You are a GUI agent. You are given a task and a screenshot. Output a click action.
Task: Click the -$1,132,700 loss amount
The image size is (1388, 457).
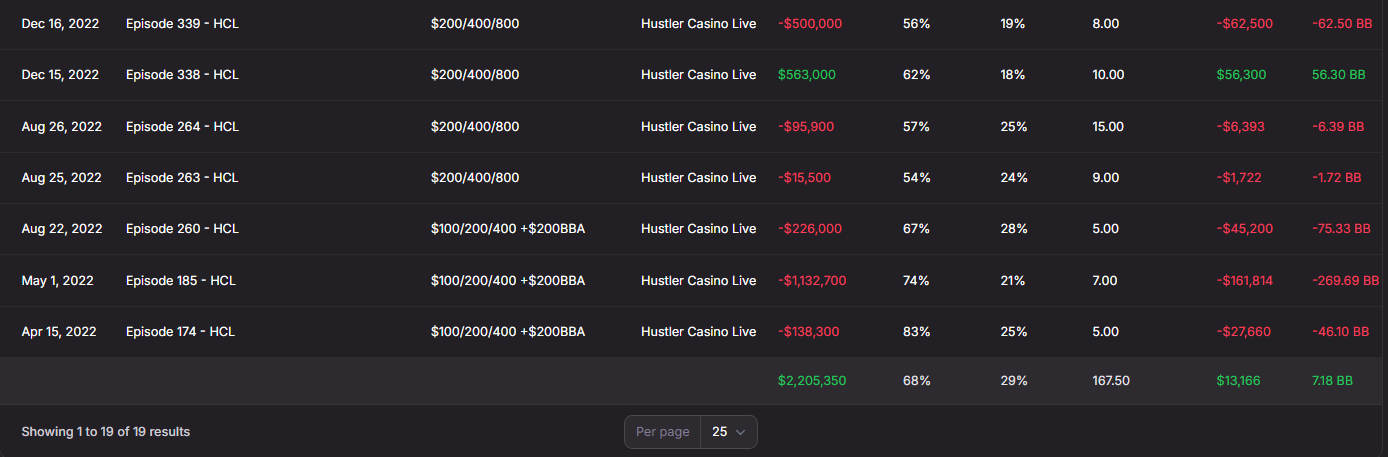(x=812, y=281)
